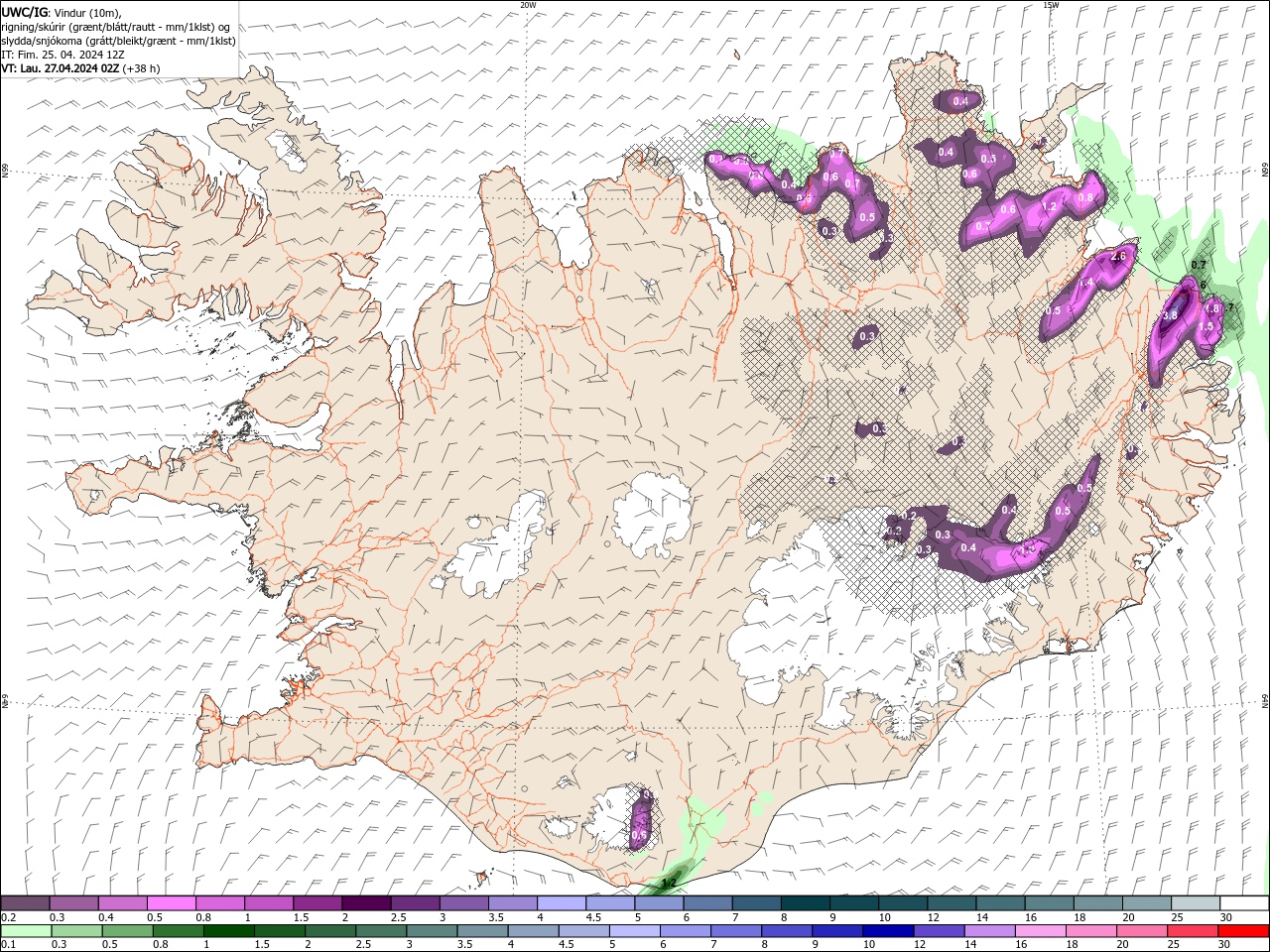
Task: Click the bright pink 0.5 swatch in the upper snow legend row
Action: (x=171, y=903)
